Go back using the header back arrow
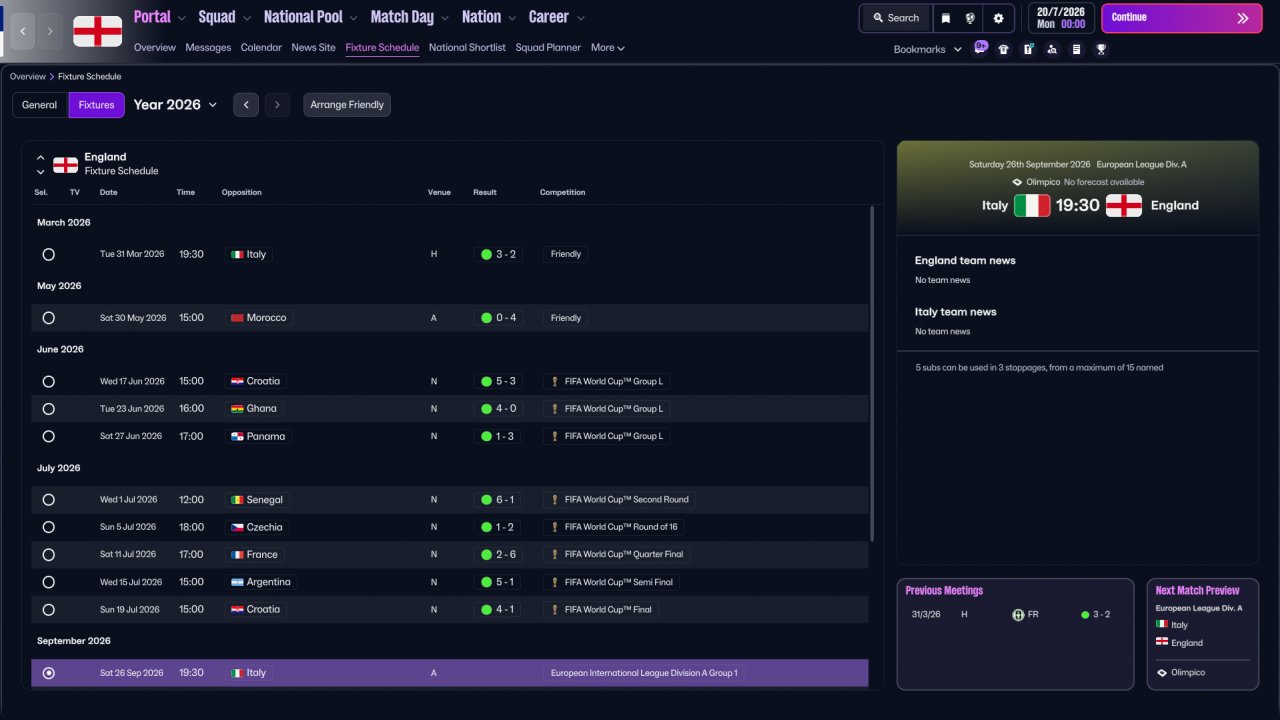1280x720 pixels. (23, 31)
